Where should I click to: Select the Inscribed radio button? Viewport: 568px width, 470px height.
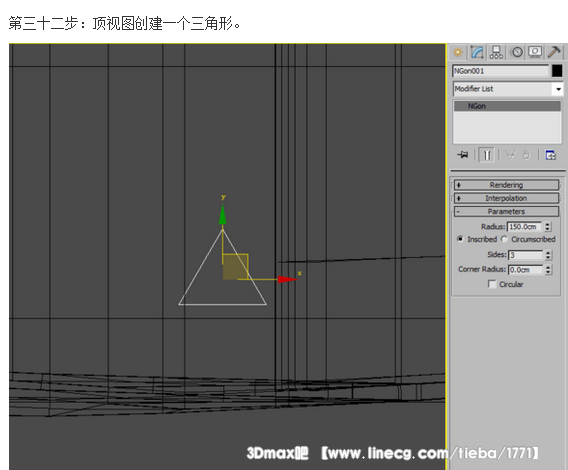click(x=460, y=239)
